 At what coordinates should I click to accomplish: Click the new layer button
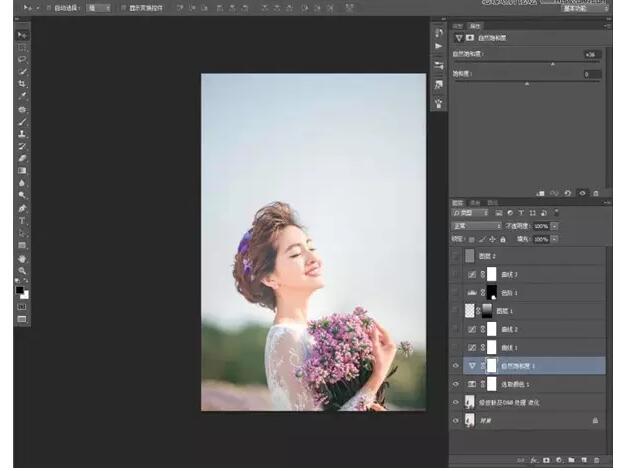pyautogui.click(x=584, y=459)
